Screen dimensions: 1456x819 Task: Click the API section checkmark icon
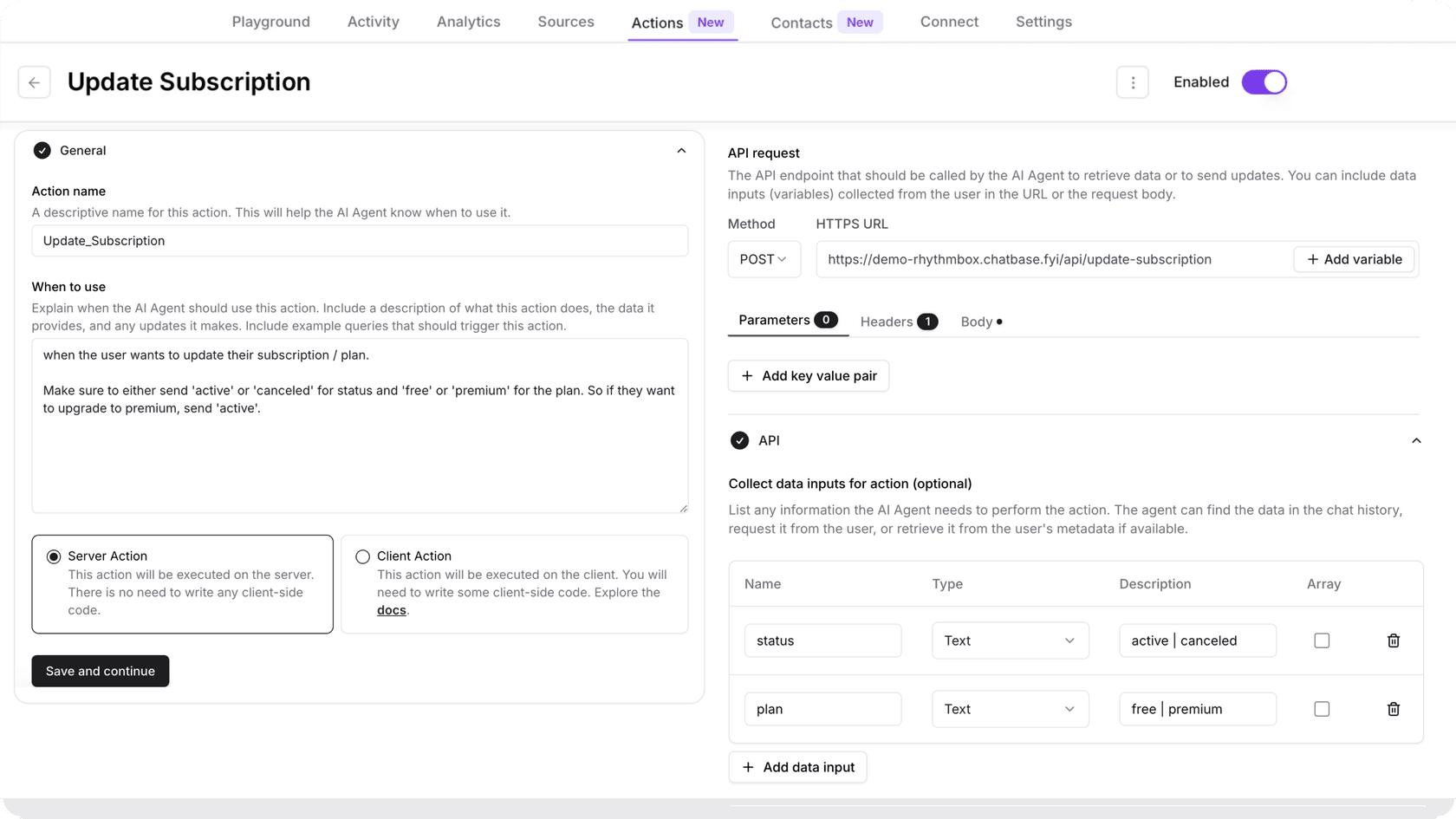tap(739, 440)
